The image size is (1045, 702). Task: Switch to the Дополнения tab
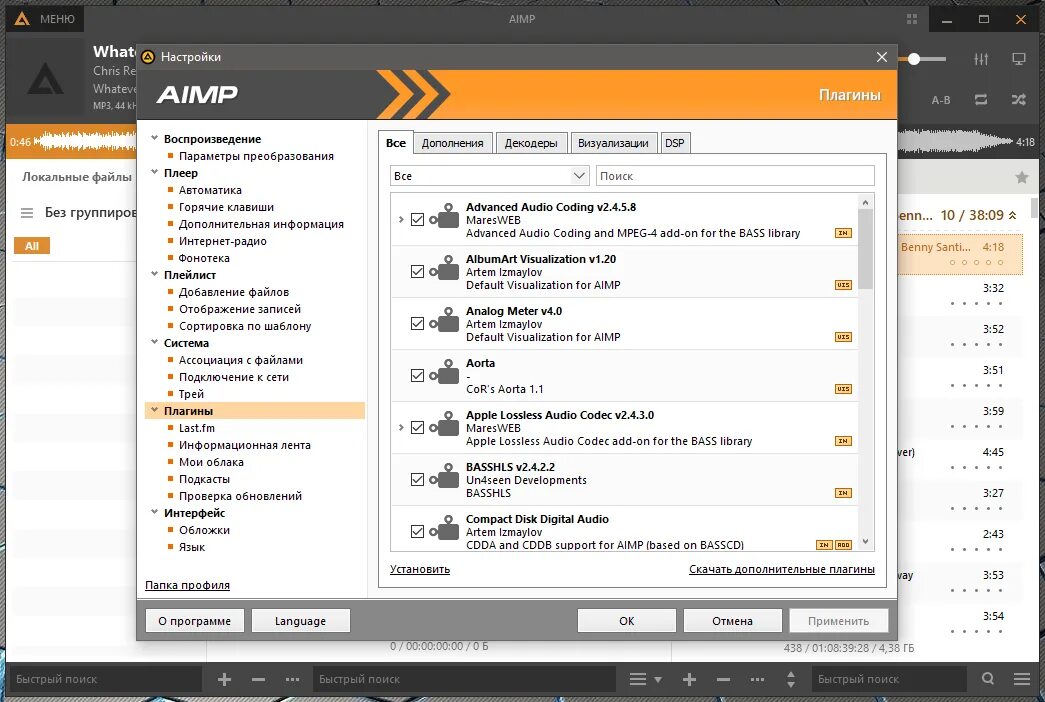click(x=453, y=143)
